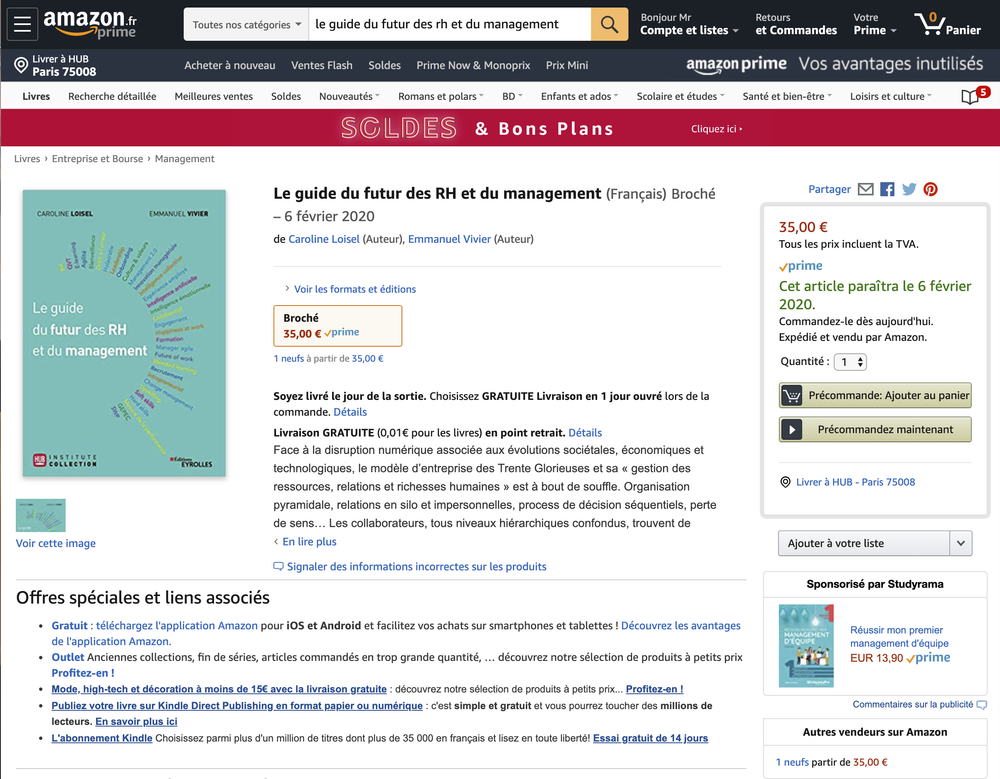Image resolution: width=1000 pixels, height=779 pixels.
Task: Open the Toutes nos catégories dropdown
Action: point(246,24)
